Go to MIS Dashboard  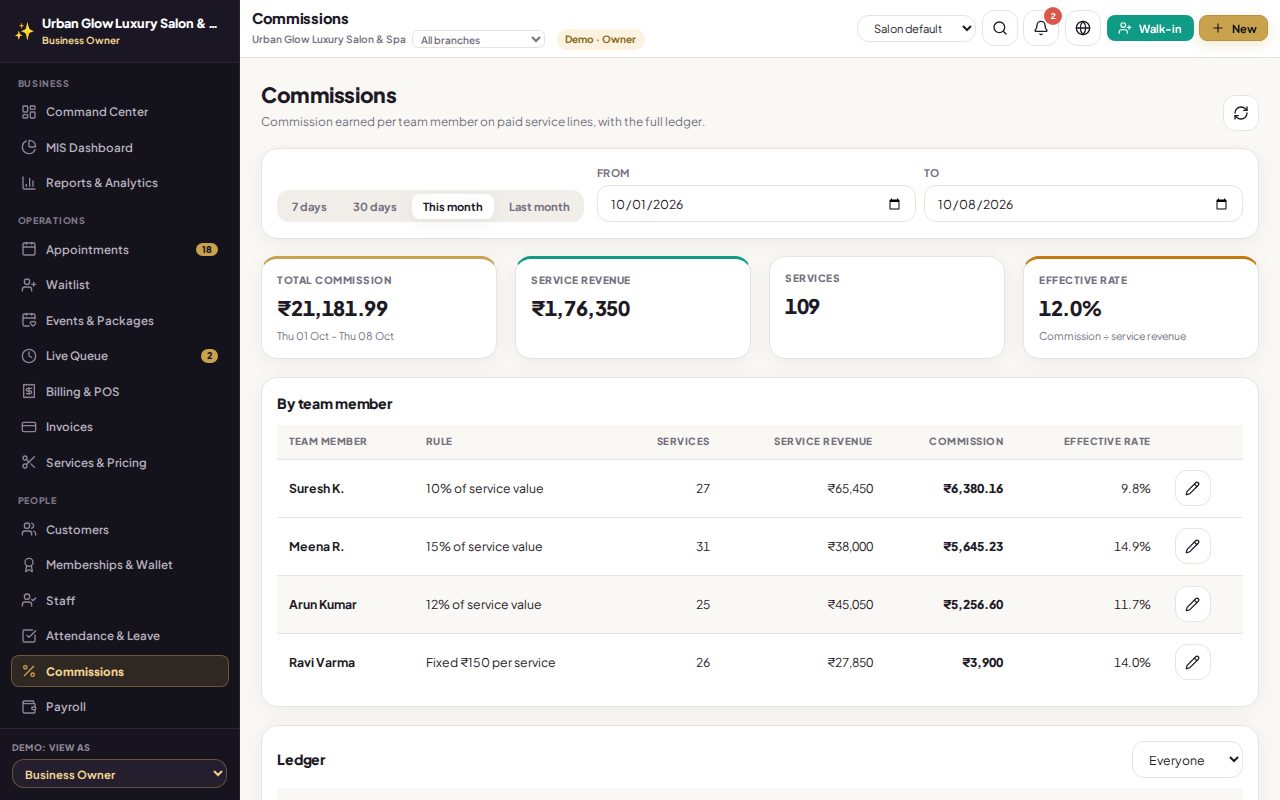(120, 147)
